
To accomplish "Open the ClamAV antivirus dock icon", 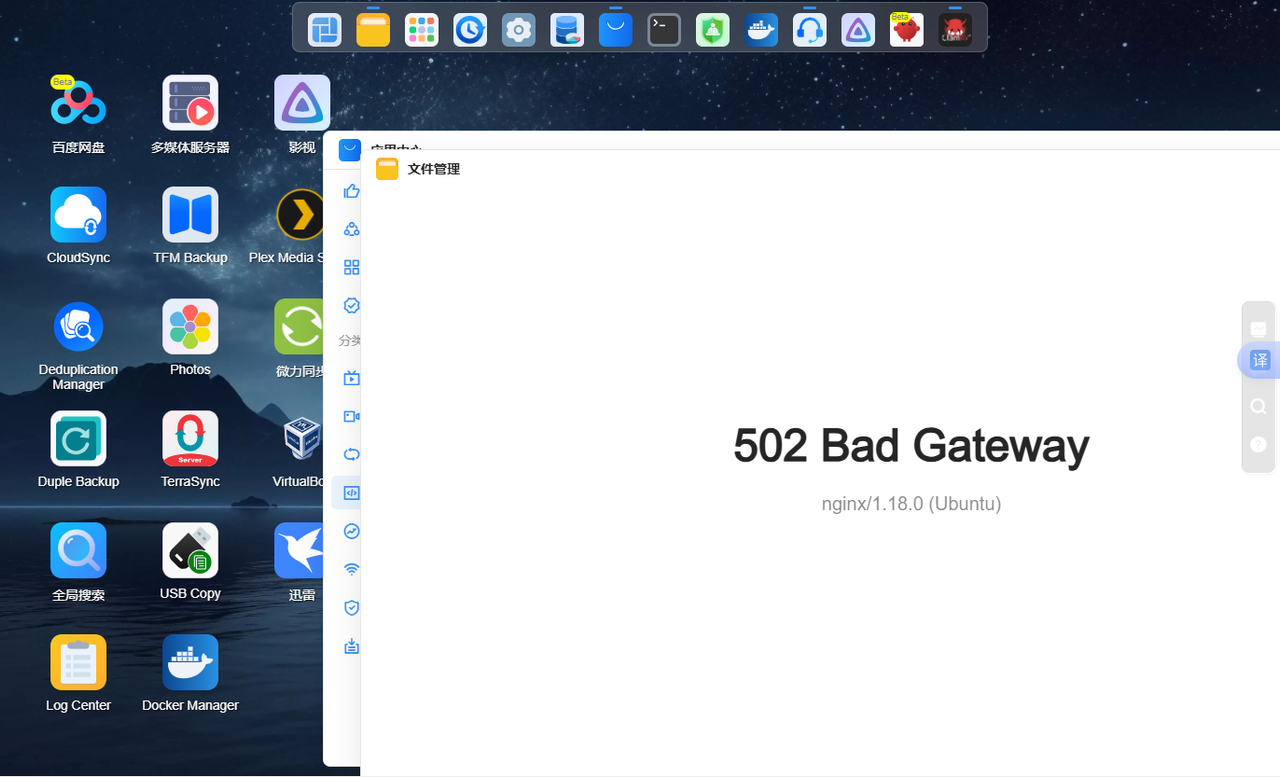I will pyautogui.click(x=955, y=30).
